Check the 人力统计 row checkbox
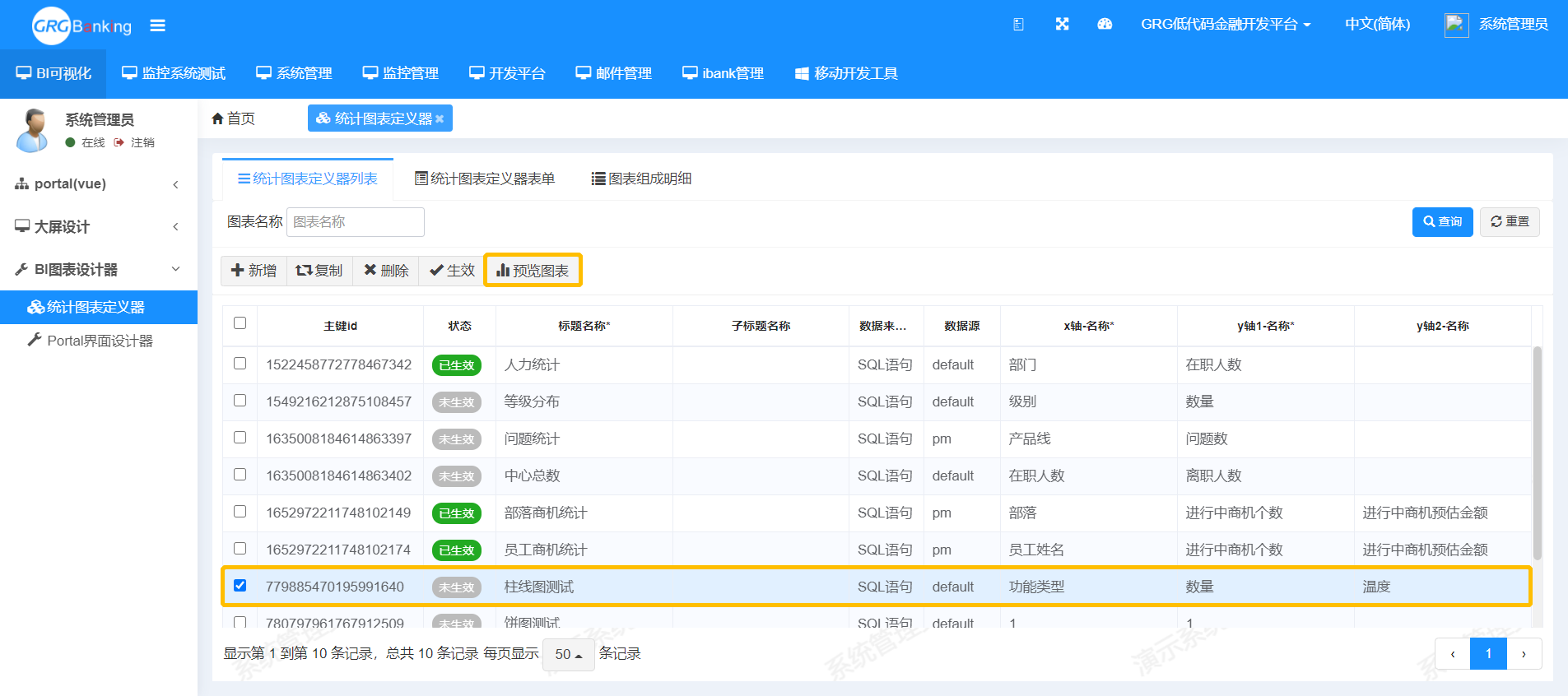The image size is (1568, 696). tap(240, 363)
